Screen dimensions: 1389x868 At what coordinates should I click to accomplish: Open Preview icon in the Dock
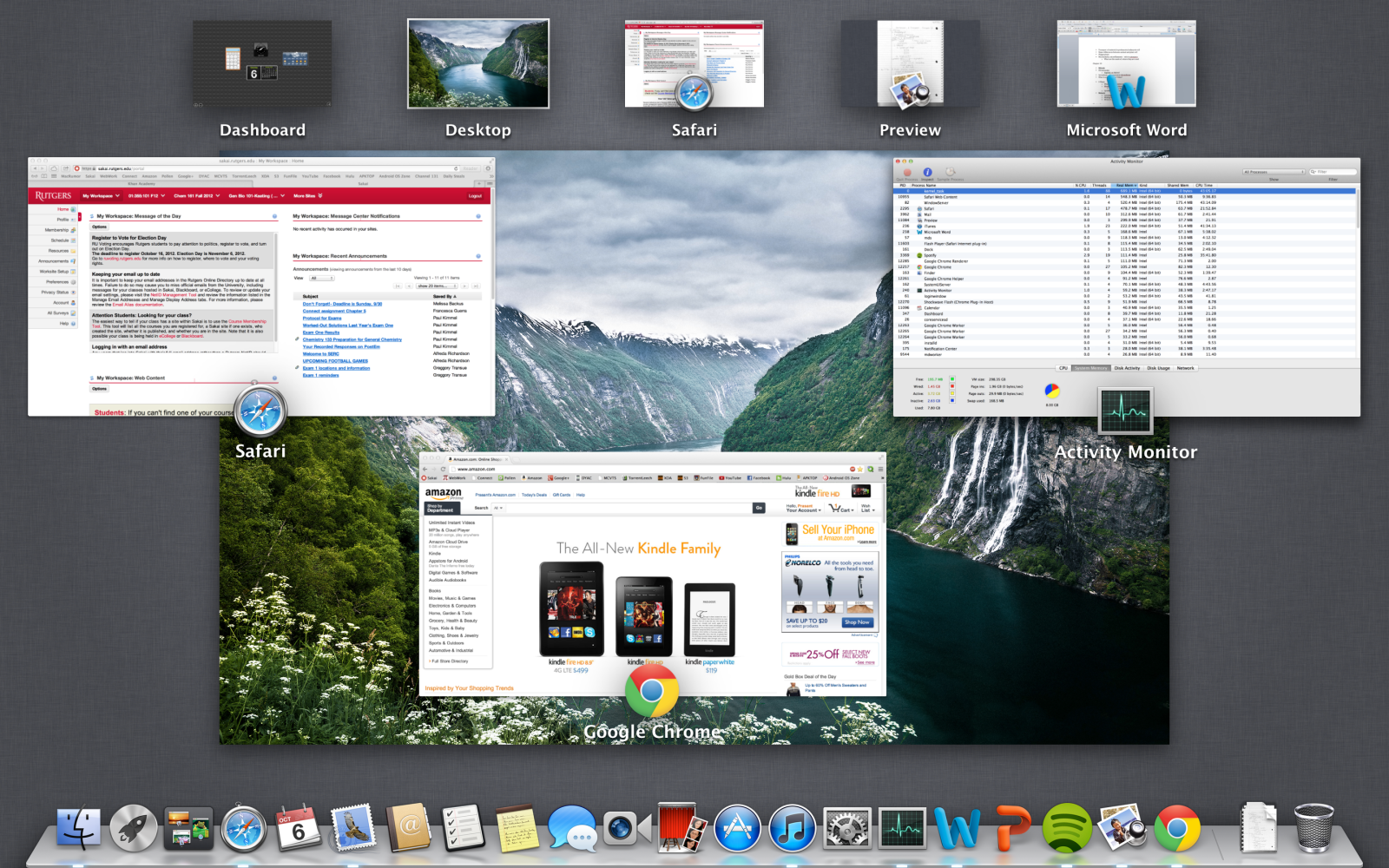[1122, 828]
